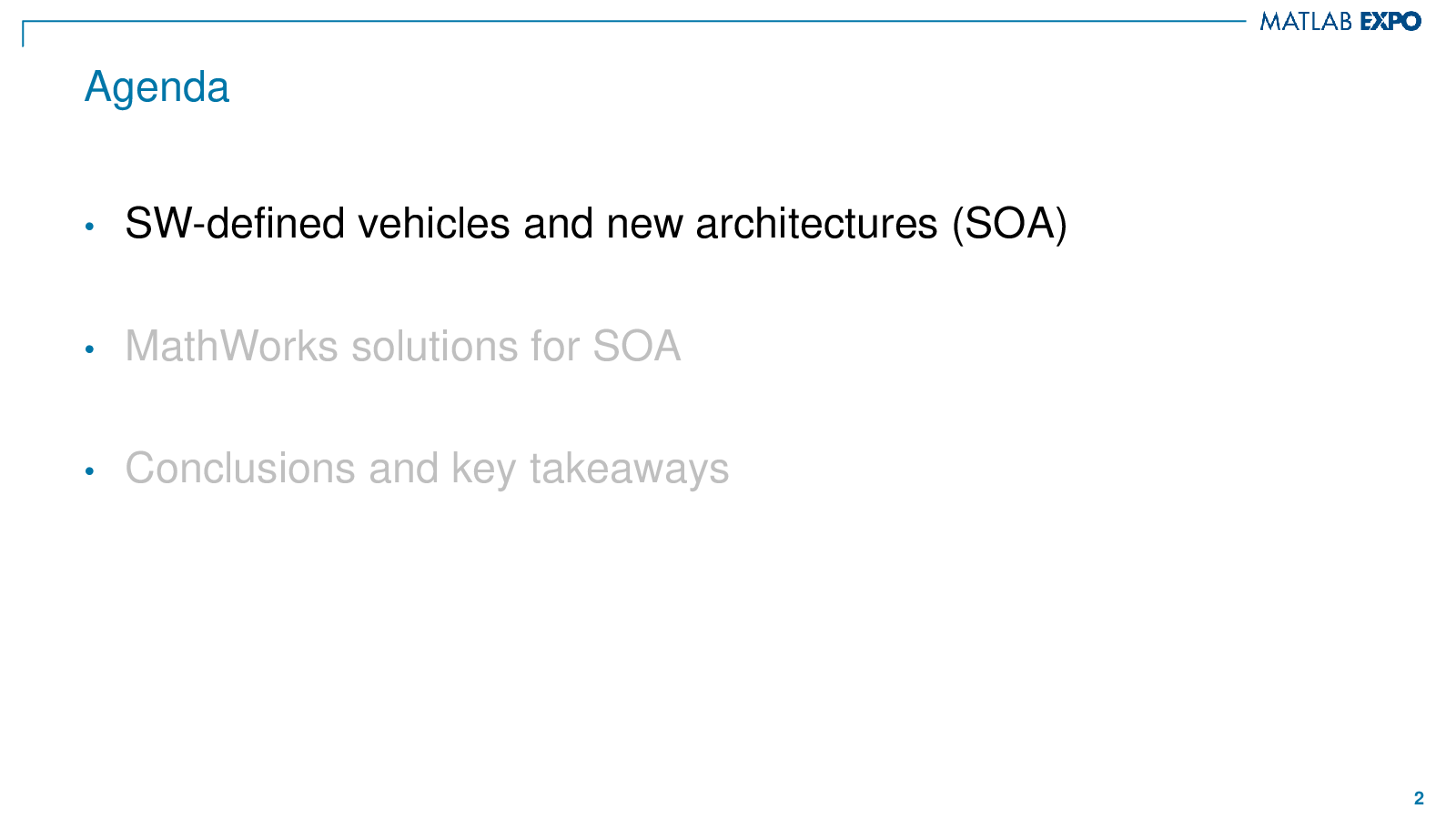The image size is (1456, 819).
Task: Click the SW-defined vehicles and new architectures item
Action: [596, 224]
